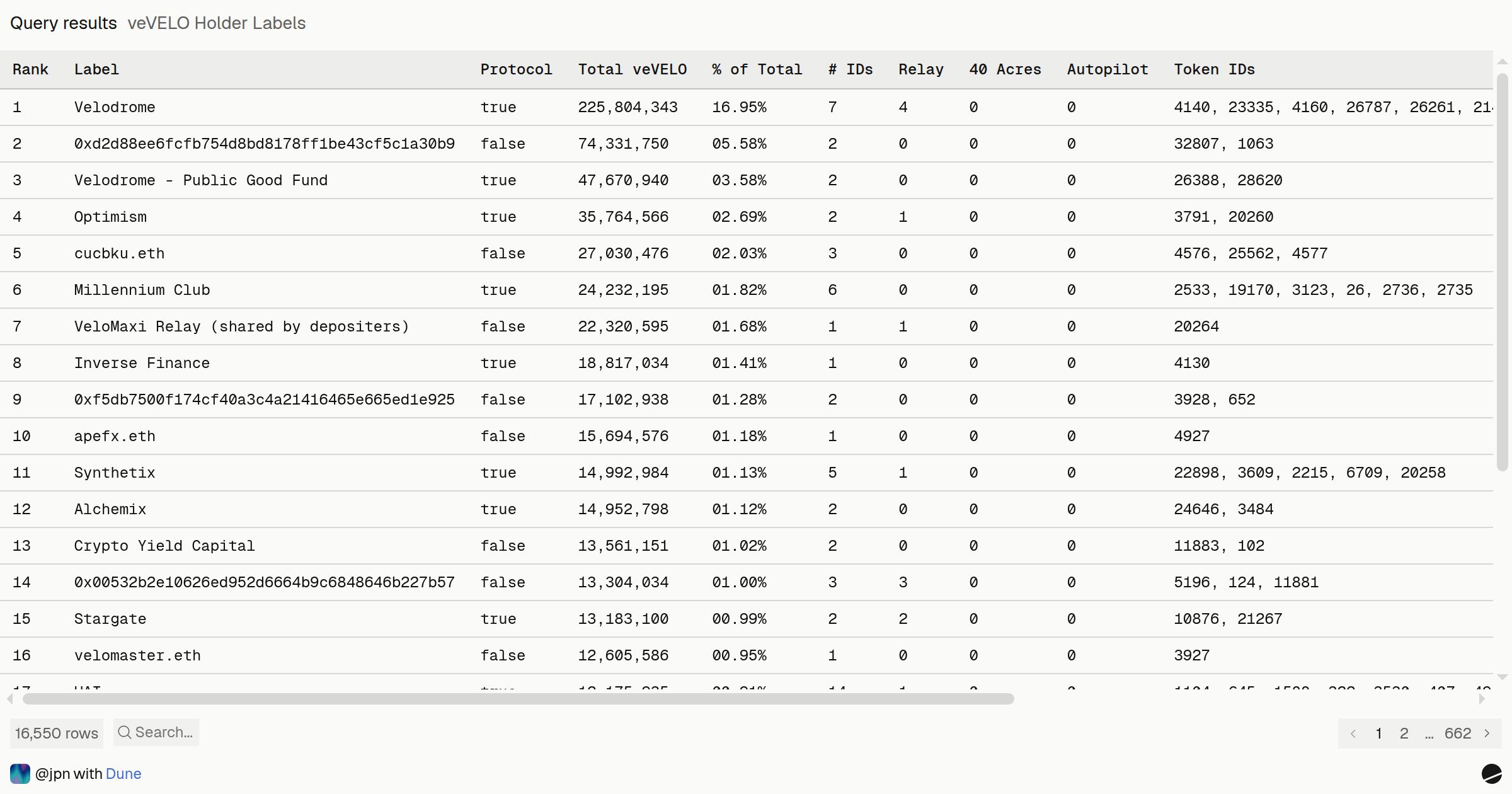This screenshot has width=1512, height=794.
Task: Select the Millennium Club label cell
Action: [142, 290]
